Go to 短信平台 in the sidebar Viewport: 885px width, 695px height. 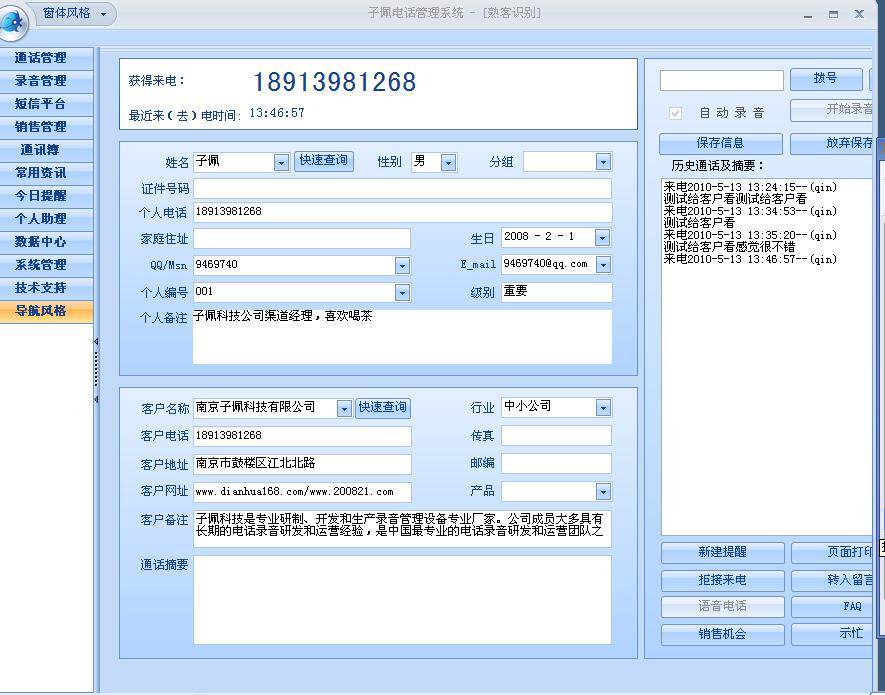[x=41, y=104]
